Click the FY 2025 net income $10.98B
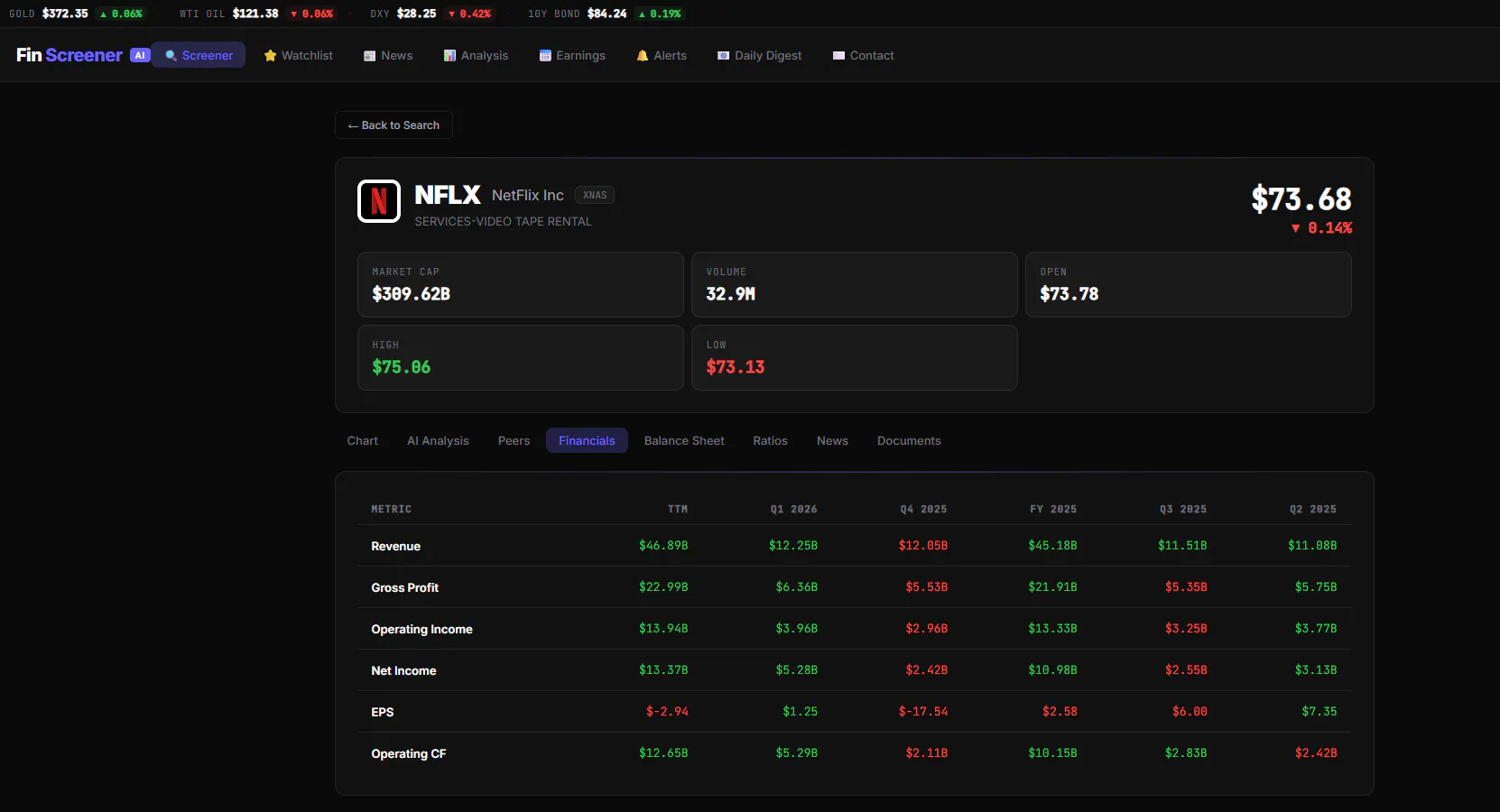This screenshot has width=1500, height=812. pos(1052,670)
